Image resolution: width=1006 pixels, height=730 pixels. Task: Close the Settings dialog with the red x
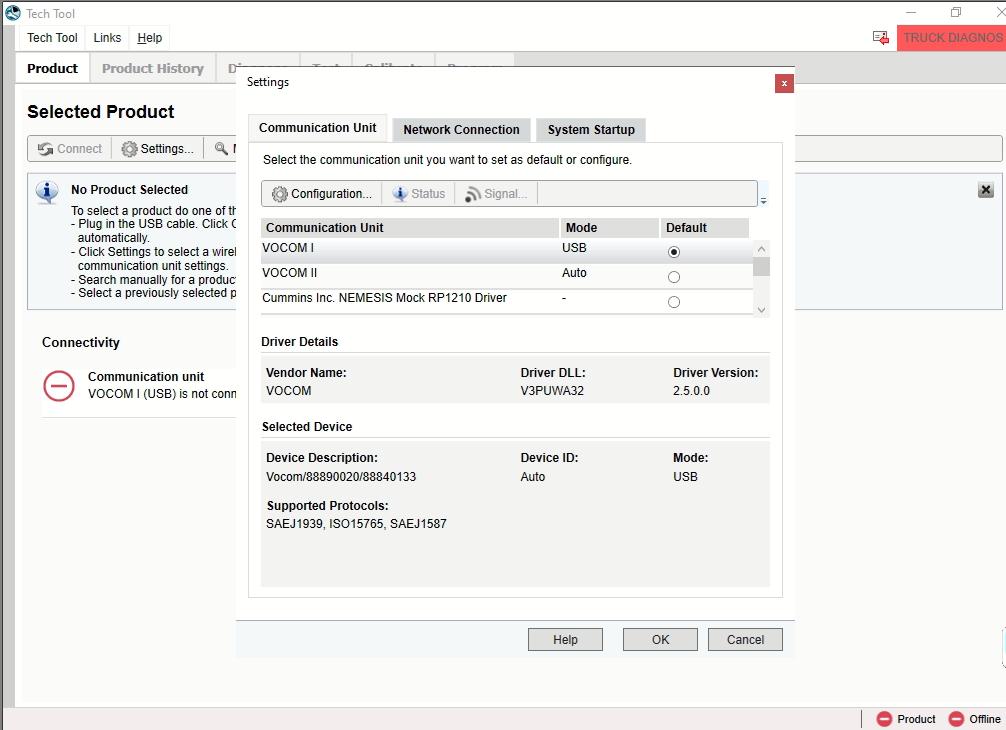tap(784, 83)
